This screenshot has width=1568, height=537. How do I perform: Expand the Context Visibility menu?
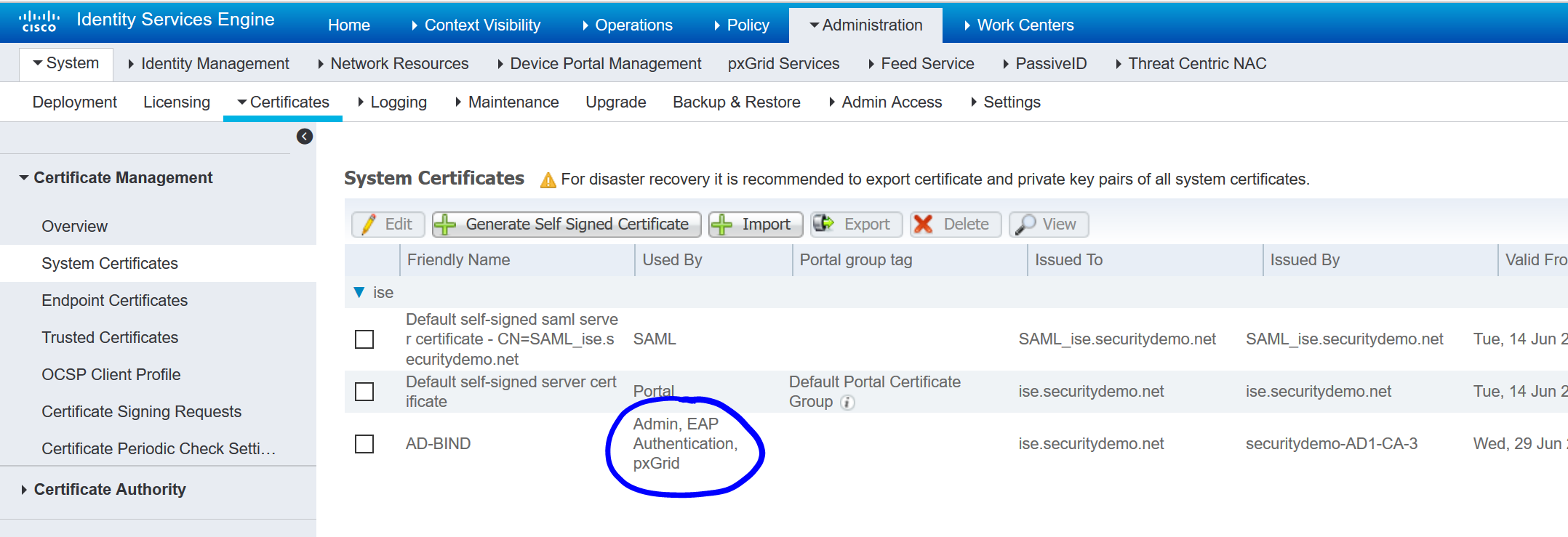pyautogui.click(x=476, y=25)
